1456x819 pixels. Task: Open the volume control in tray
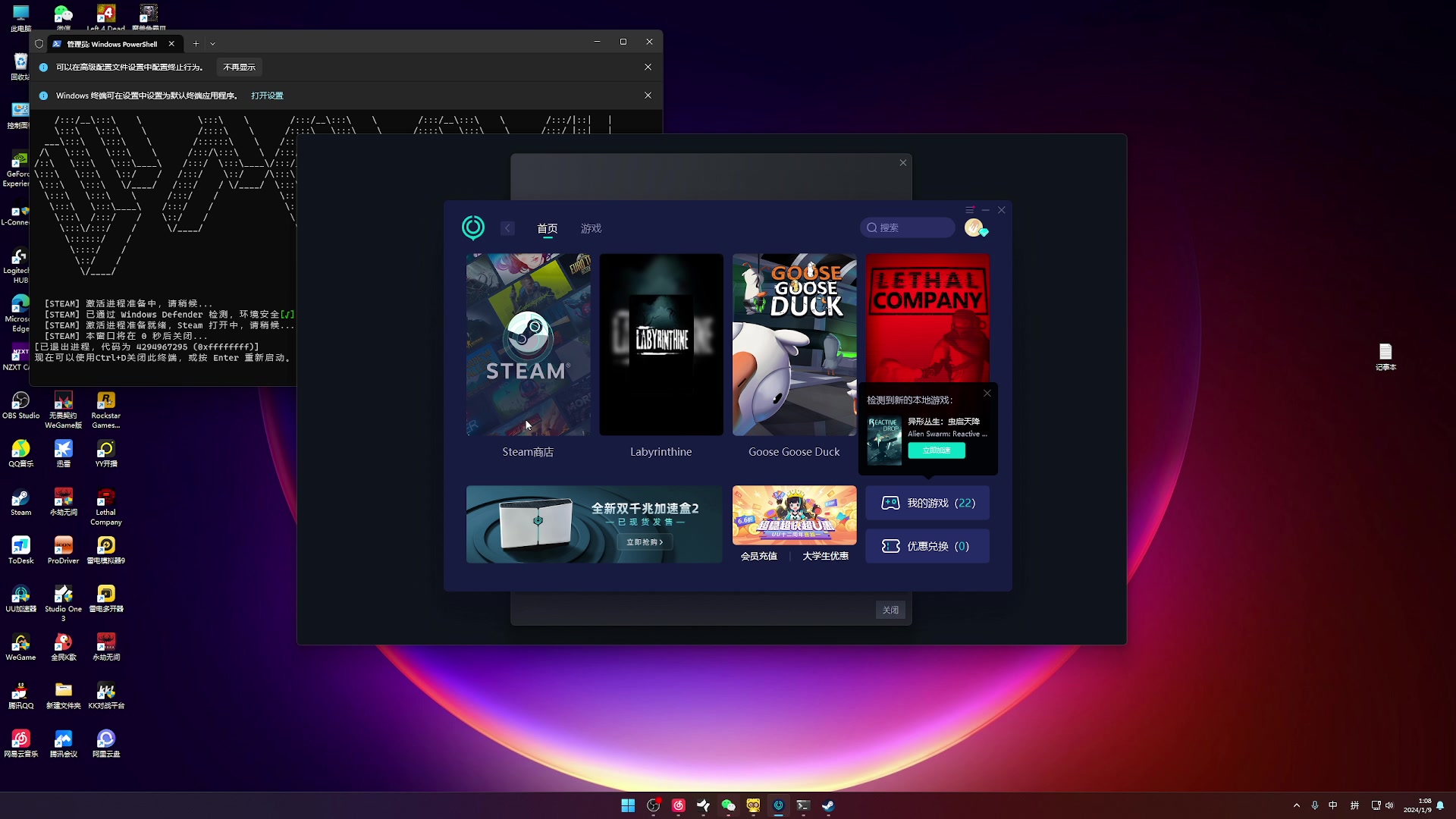(x=1390, y=805)
